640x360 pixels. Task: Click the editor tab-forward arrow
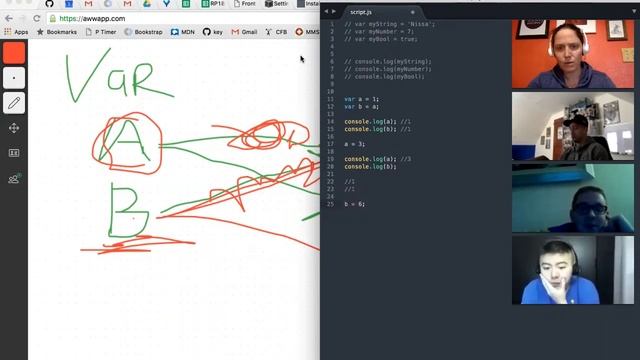[334, 11]
